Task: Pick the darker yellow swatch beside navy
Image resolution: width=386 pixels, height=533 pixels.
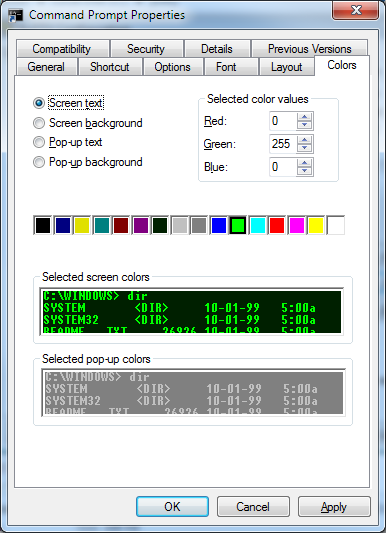Action: (x=82, y=225)
